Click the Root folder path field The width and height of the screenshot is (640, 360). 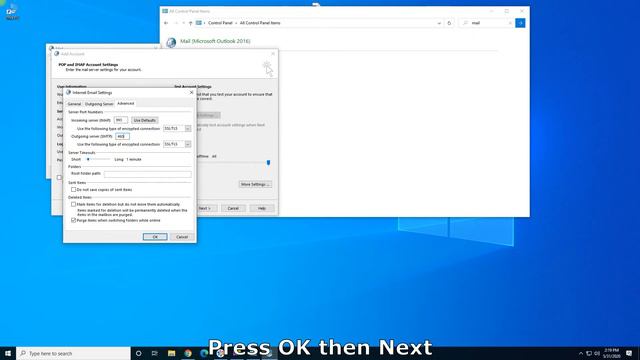point(147,174)
